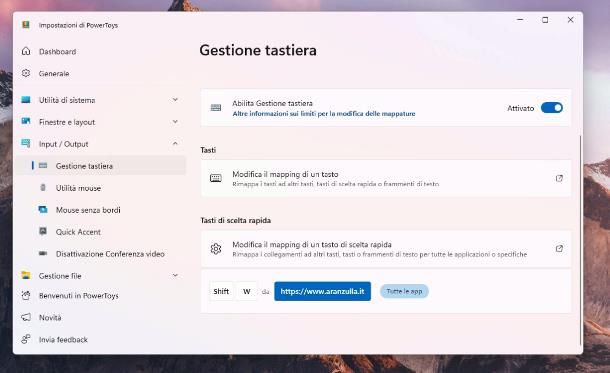Click the Tasti section heading
Viewport: 610px width, 373px height.
tap(208, 150)
